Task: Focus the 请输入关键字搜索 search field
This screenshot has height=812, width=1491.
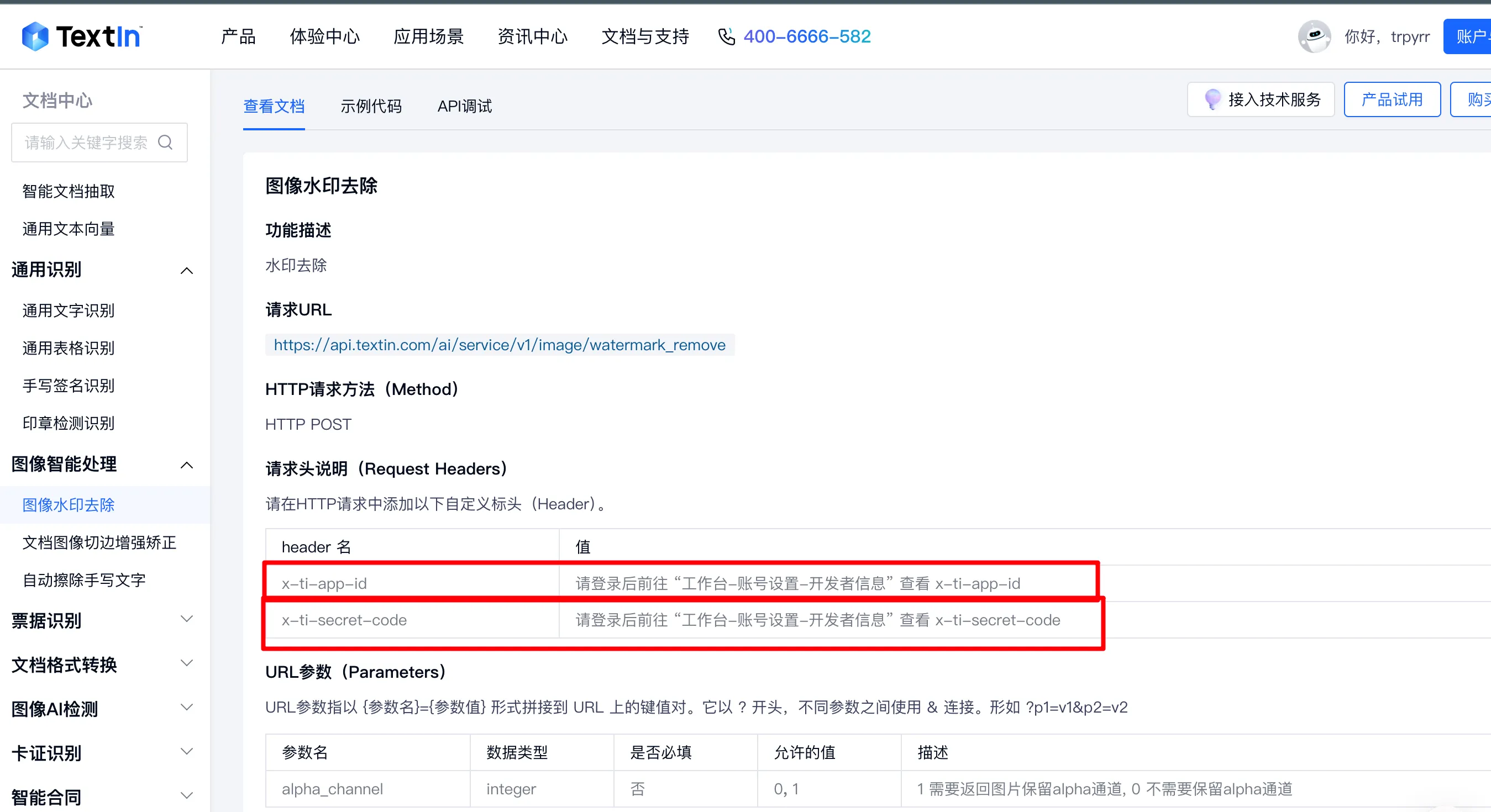Action: click(x=99, y=143)
